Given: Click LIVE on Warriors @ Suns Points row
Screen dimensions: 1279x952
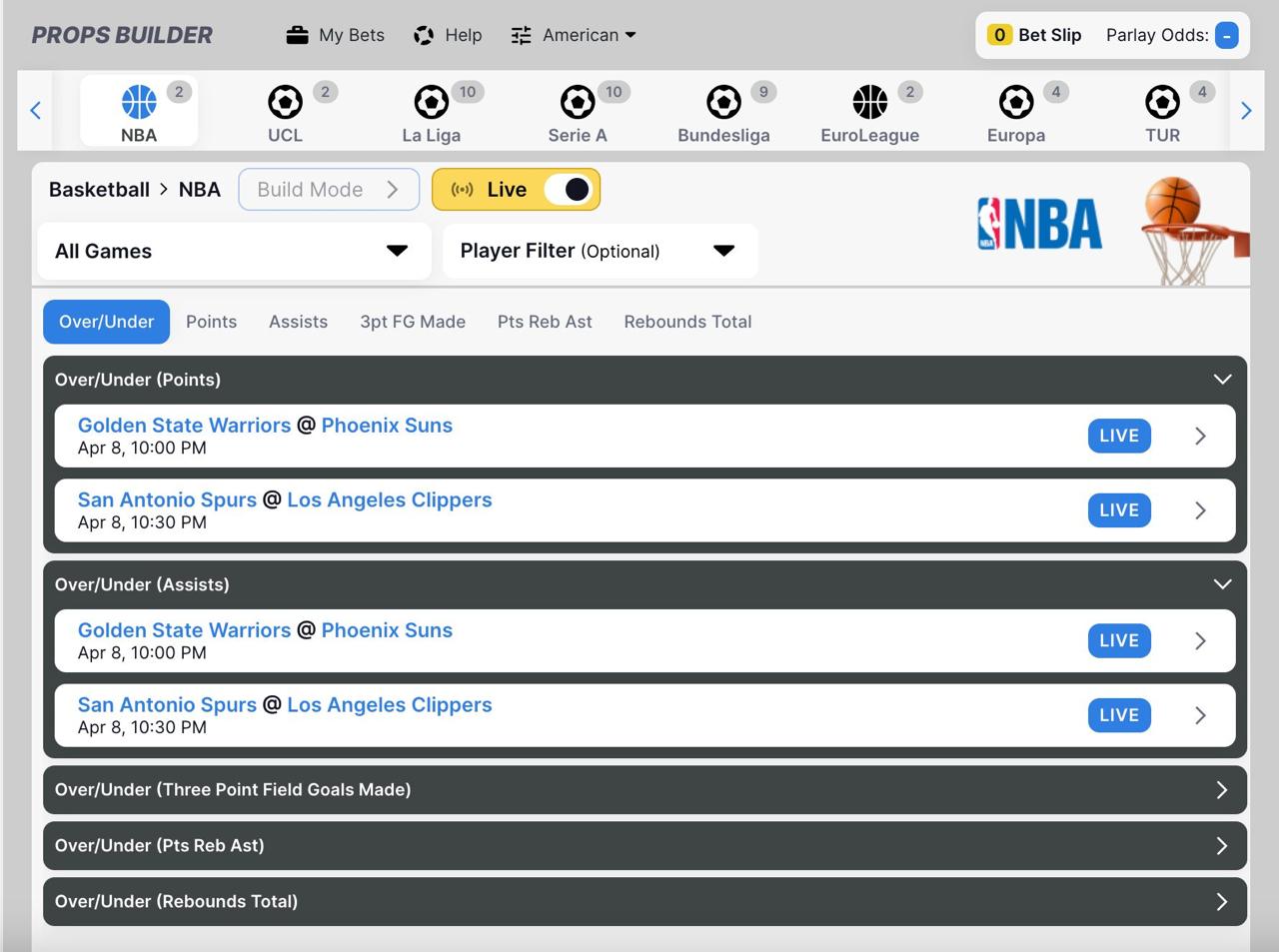Looking at the screenshot, I should (1119, 436).
